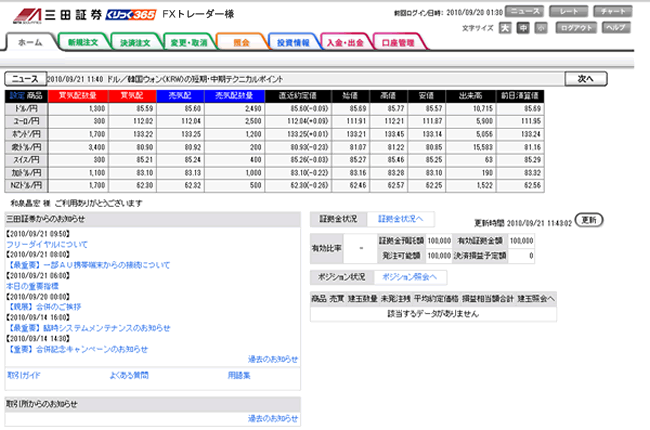Open the よくある質問 link

pyautogui.click(x=129, y=375)
